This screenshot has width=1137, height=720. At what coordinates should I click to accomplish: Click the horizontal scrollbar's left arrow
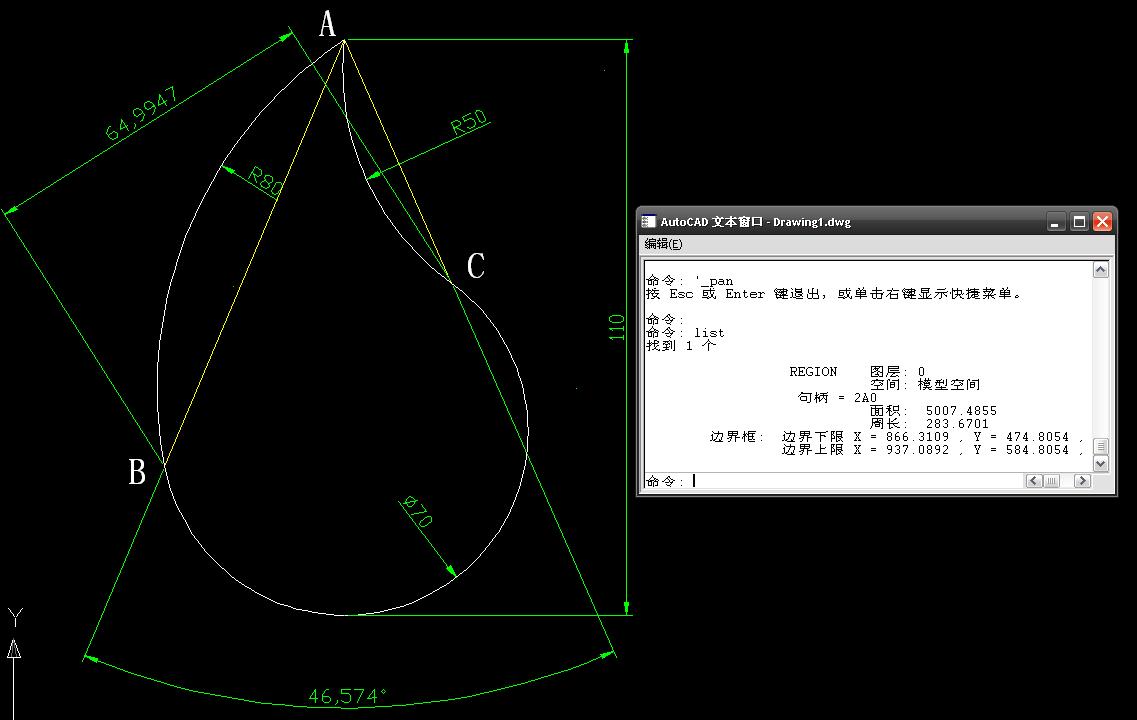(1033, 481)
